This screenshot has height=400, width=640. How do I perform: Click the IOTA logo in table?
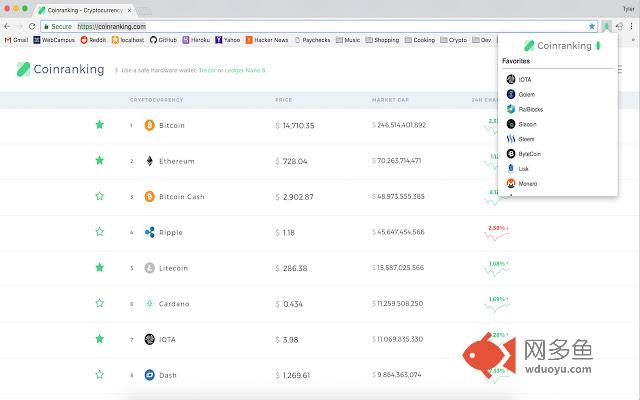point(150,339)
